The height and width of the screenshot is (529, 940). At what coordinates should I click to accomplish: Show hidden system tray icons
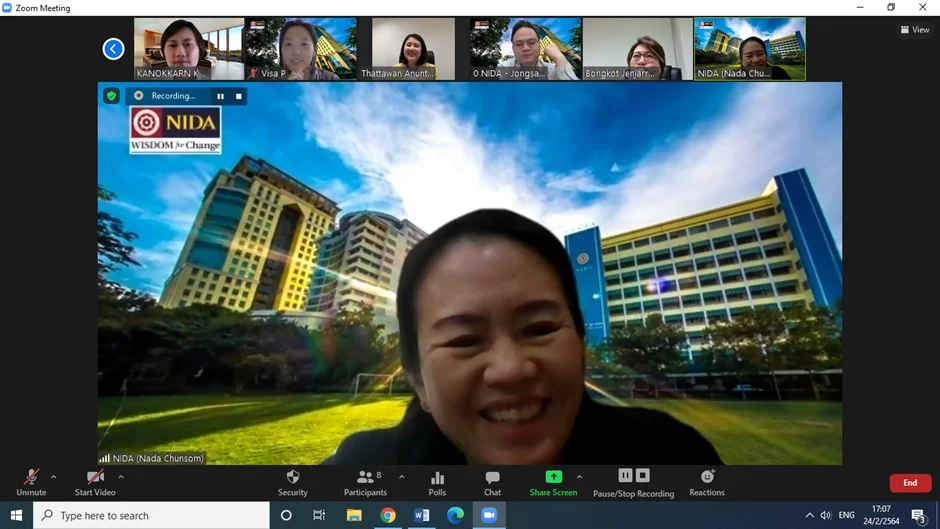[809, 515]
